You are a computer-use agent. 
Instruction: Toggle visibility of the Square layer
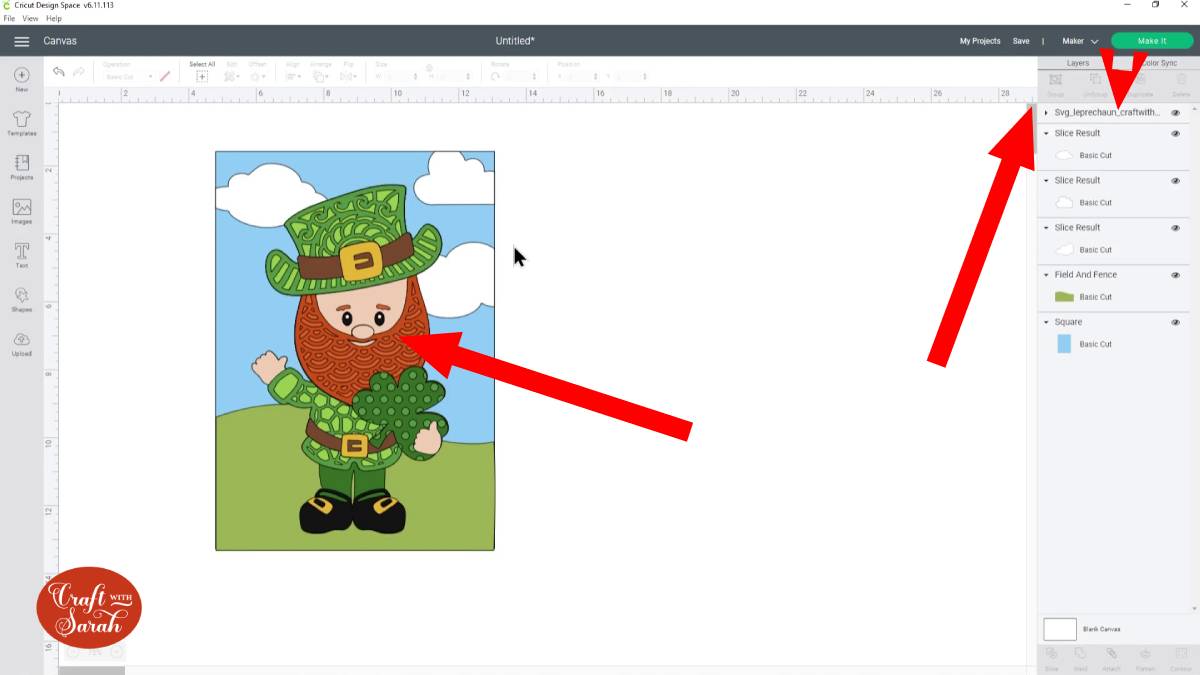point(1176,322)
